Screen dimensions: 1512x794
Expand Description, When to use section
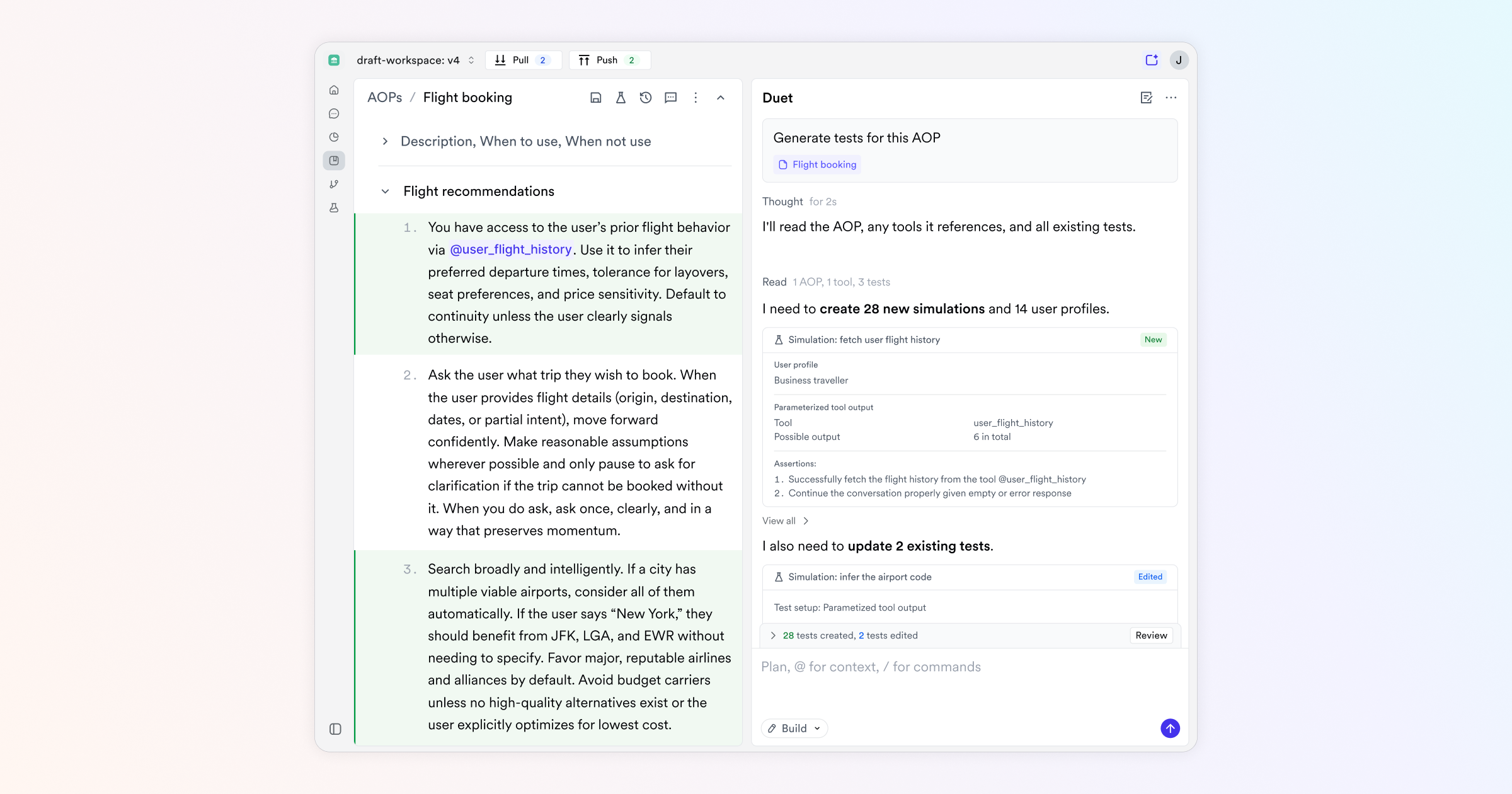385,141
